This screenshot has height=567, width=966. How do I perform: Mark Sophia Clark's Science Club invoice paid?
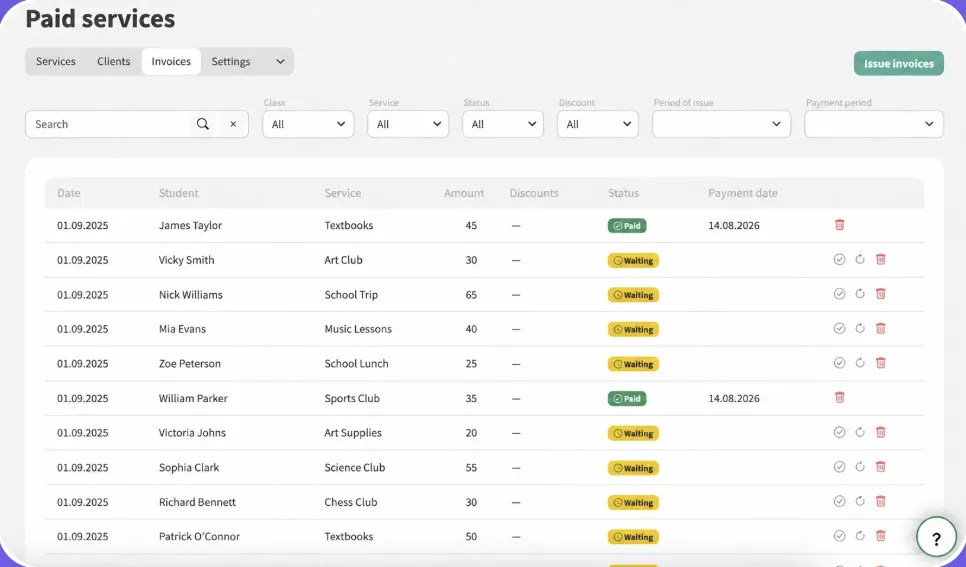[839, 467]
